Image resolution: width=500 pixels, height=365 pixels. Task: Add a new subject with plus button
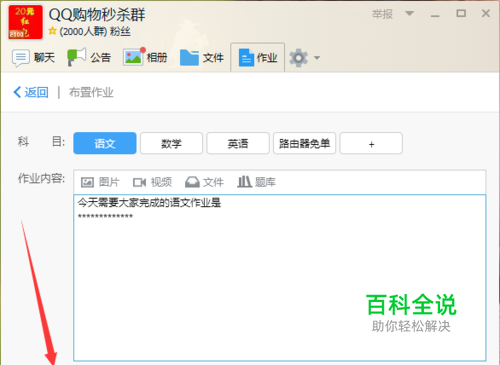pos(371,143)
